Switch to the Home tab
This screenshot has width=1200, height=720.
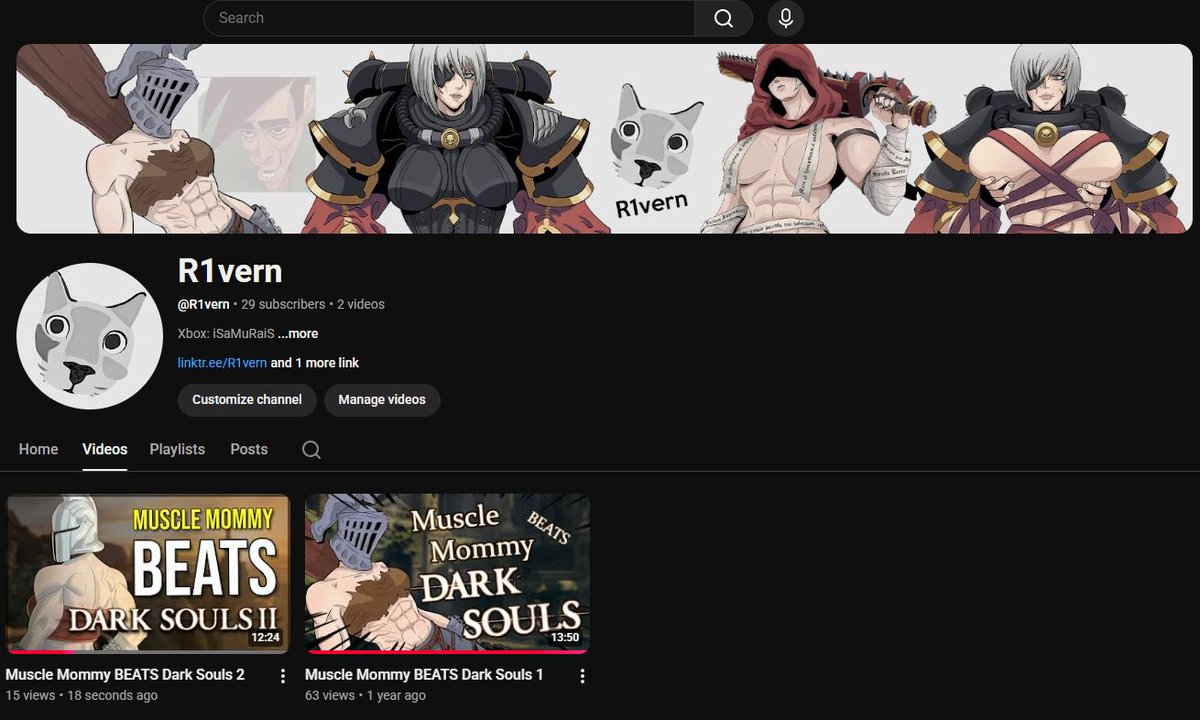click(38, 449)
